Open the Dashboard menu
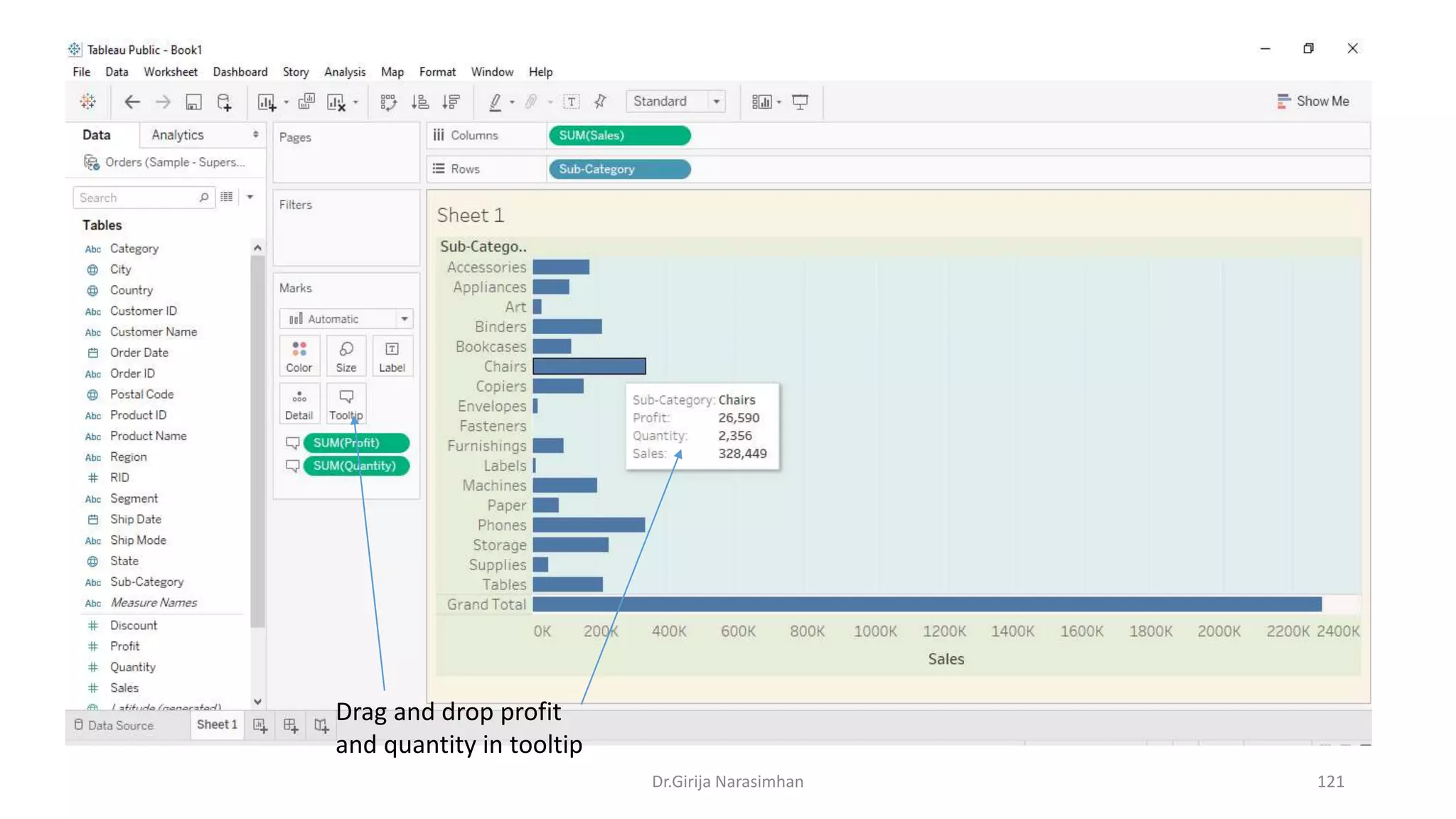This screenshot has height=819, width=1456. pos(240,72)
